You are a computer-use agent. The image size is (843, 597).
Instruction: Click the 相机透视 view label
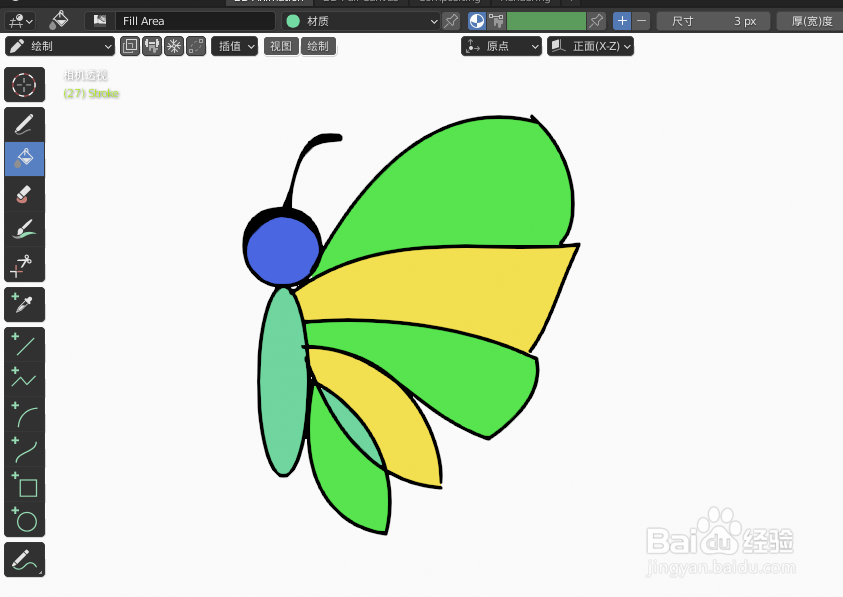85,75
